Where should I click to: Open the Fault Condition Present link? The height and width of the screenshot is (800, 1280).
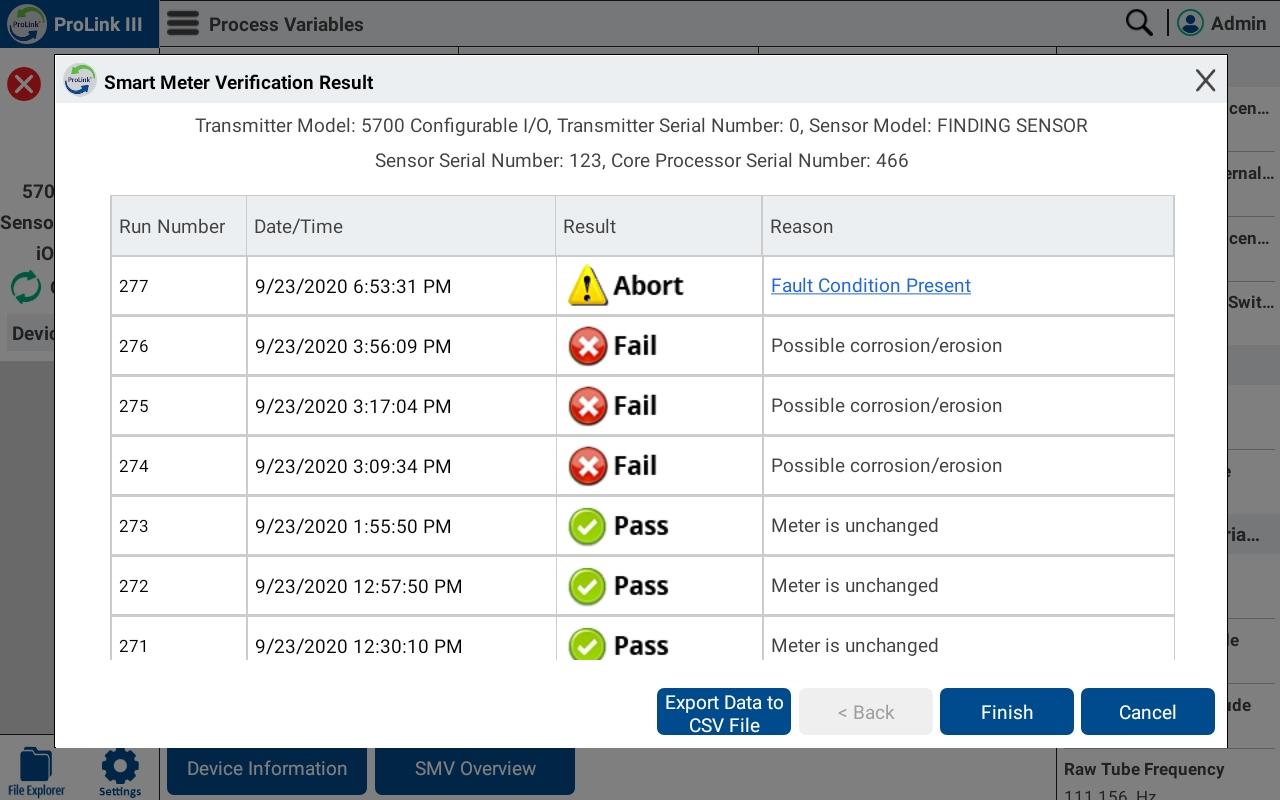870,286
